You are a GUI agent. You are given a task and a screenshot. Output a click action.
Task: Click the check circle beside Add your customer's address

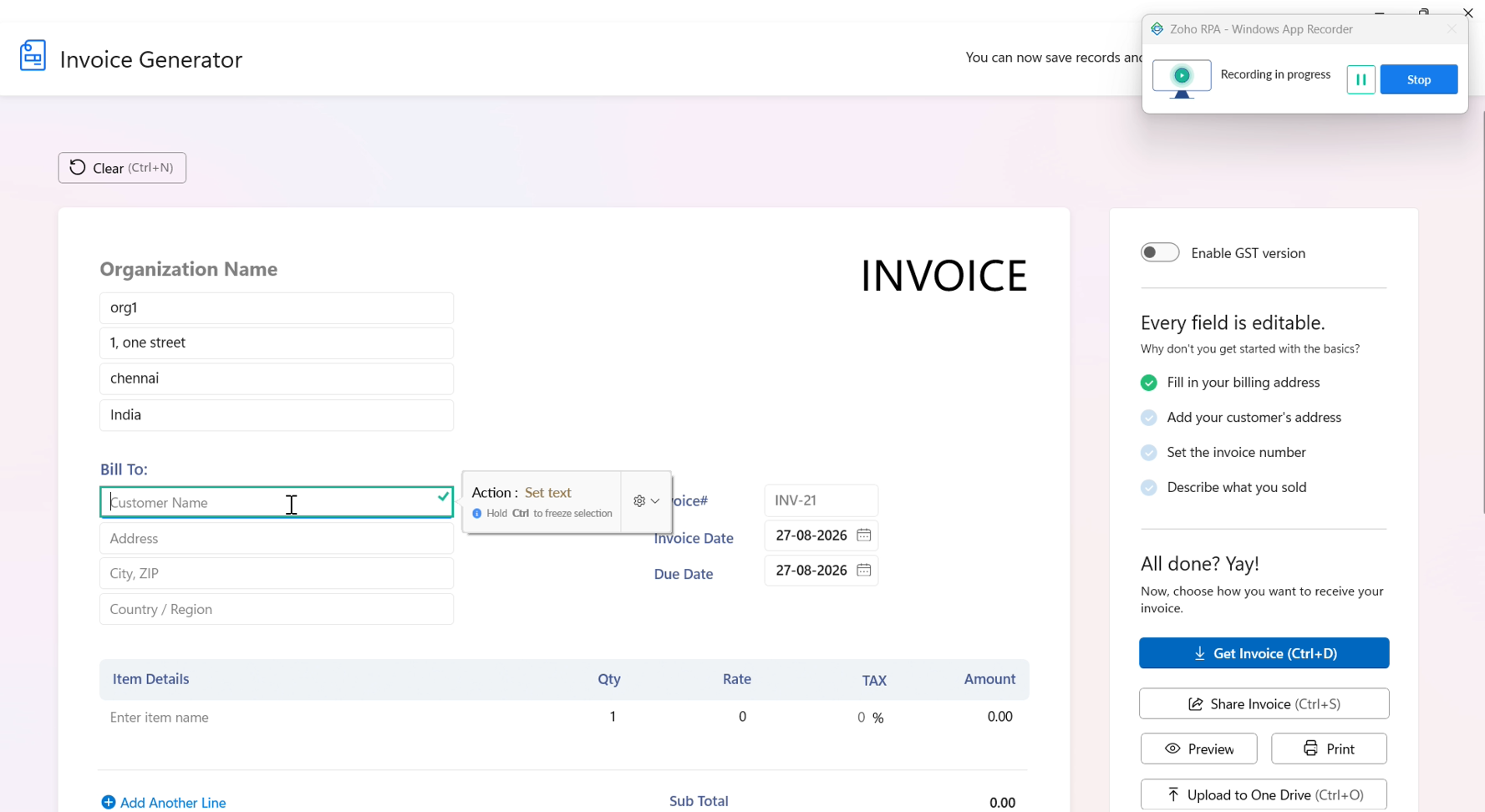[1149, 418]
